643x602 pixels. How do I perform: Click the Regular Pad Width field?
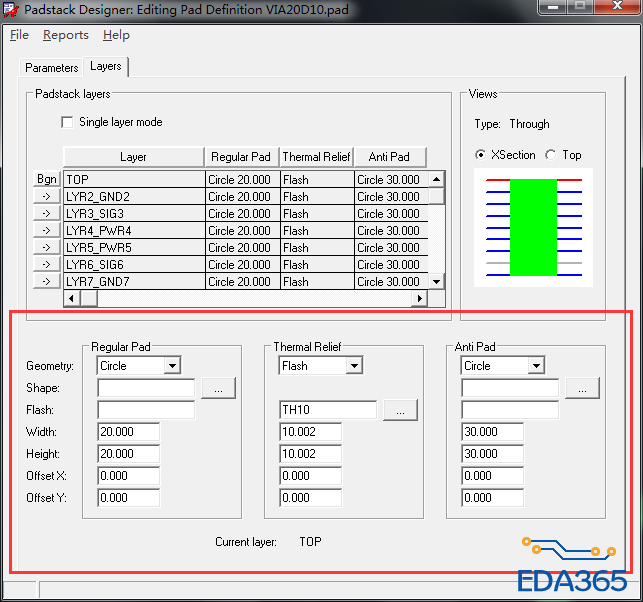[x=129, y=432]
